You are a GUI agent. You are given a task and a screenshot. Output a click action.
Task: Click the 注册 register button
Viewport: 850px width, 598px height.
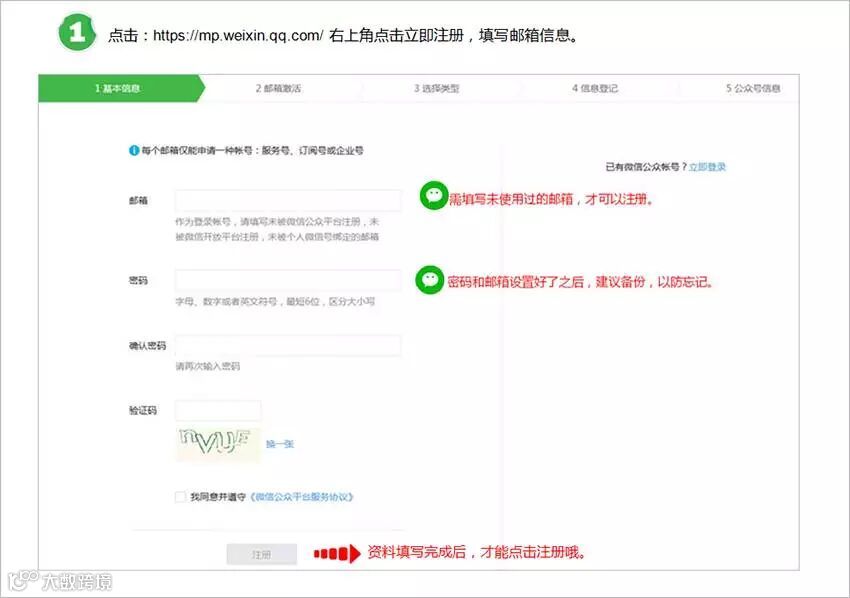(x=262, y=554)
